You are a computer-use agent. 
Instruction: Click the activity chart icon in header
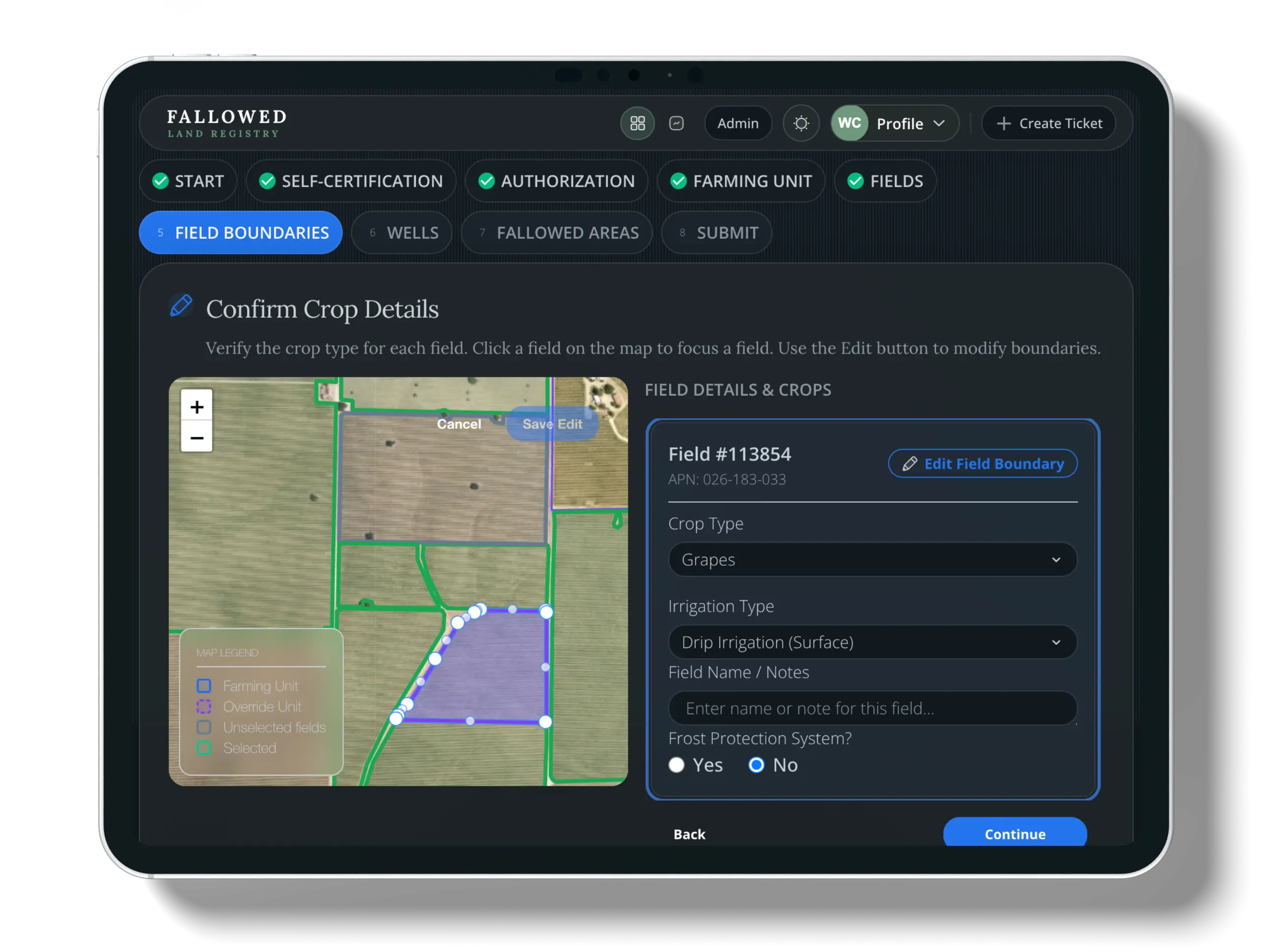677,123
